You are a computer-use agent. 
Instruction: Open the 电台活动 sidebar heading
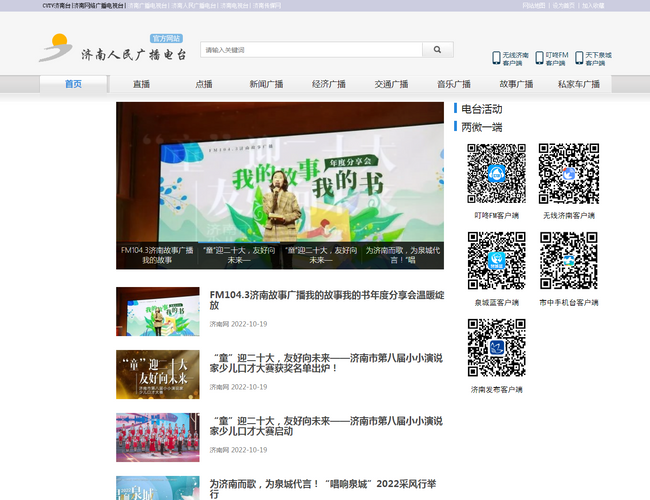(x=482, y=108)
